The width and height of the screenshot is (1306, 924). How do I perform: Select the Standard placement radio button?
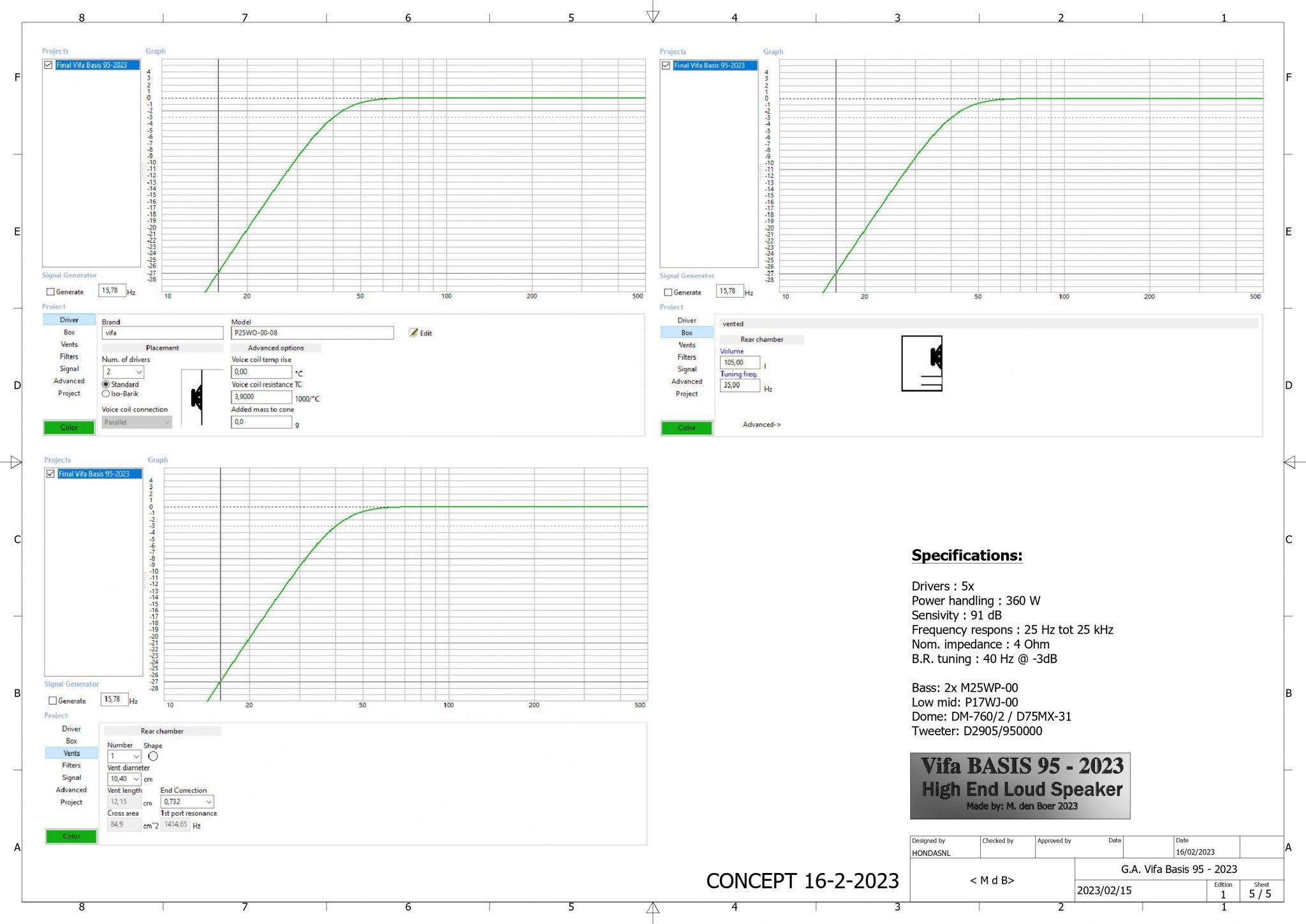pos(106,385)
